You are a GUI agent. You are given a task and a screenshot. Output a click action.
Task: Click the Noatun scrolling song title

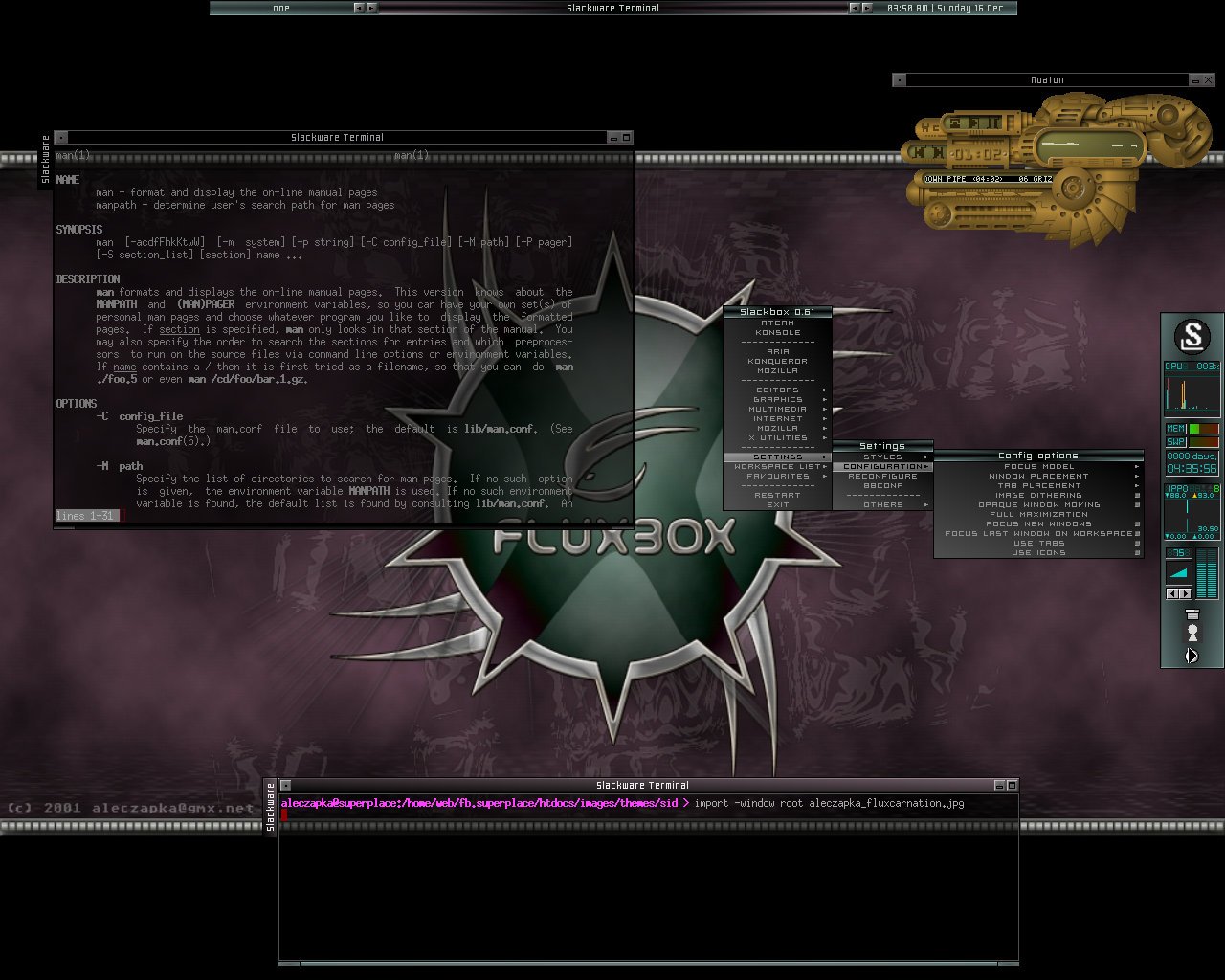989,179
